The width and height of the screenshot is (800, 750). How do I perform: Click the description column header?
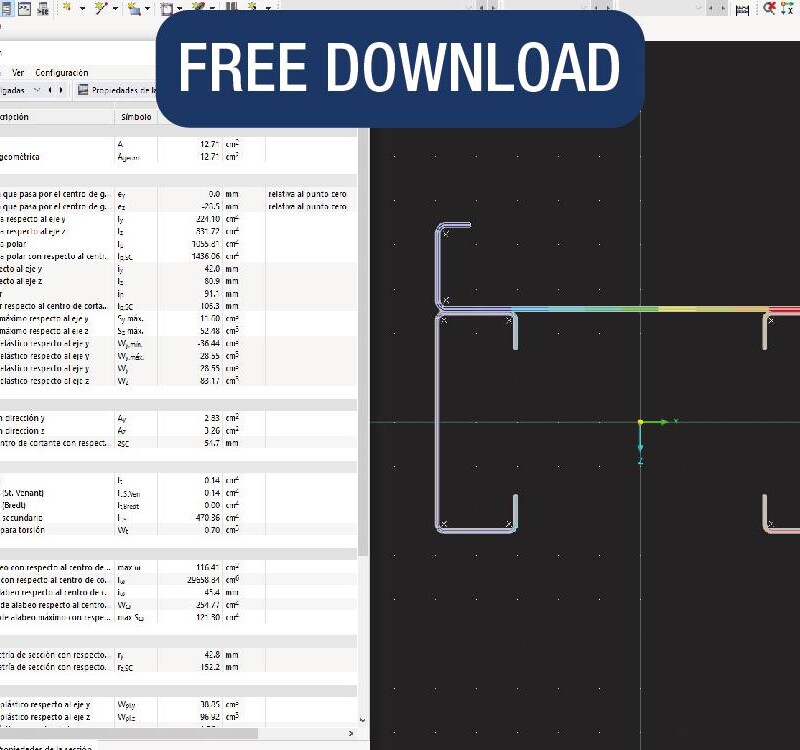click(x=57, y=117)
